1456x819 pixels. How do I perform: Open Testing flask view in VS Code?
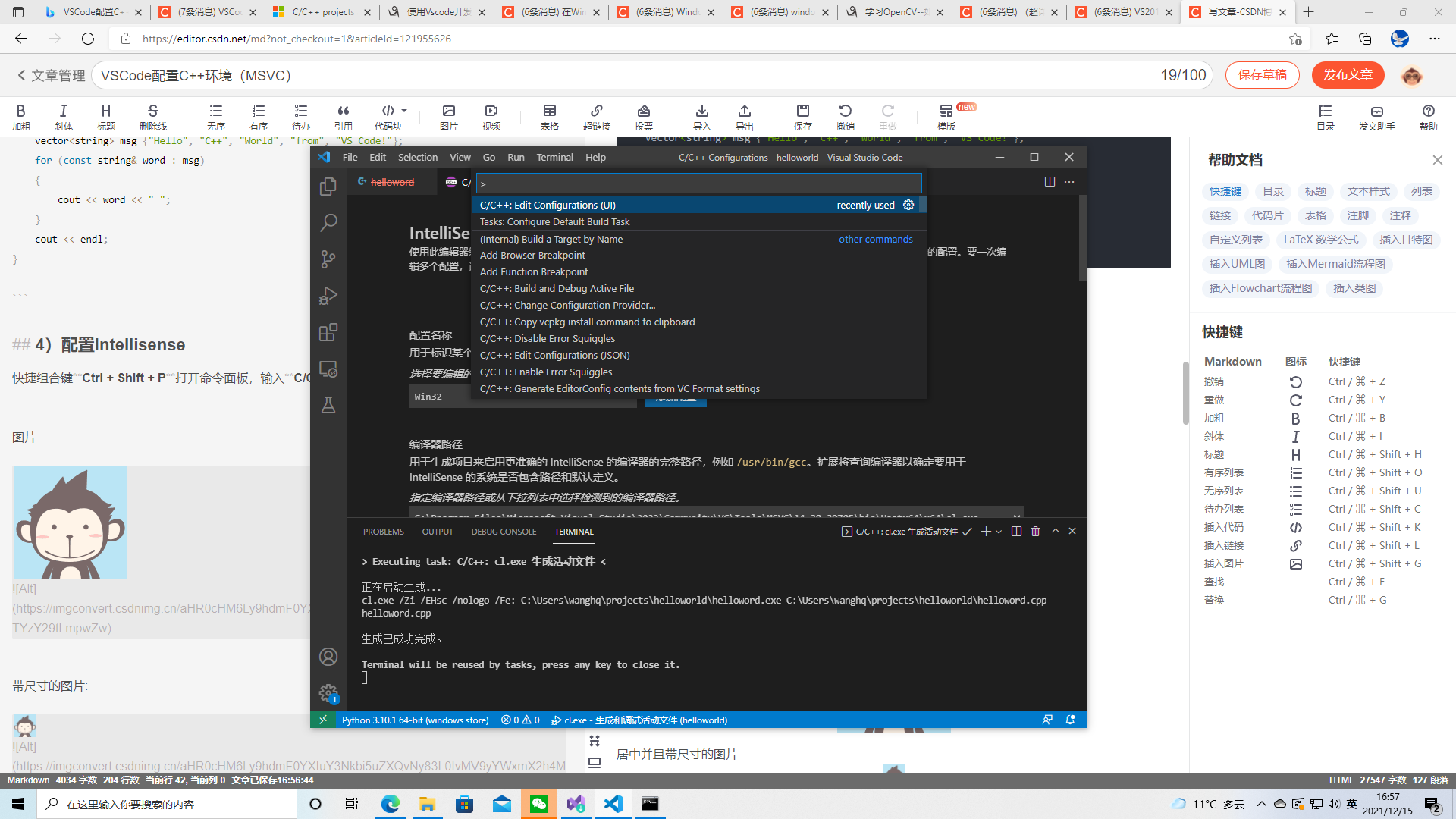click(x=328, y=406)
